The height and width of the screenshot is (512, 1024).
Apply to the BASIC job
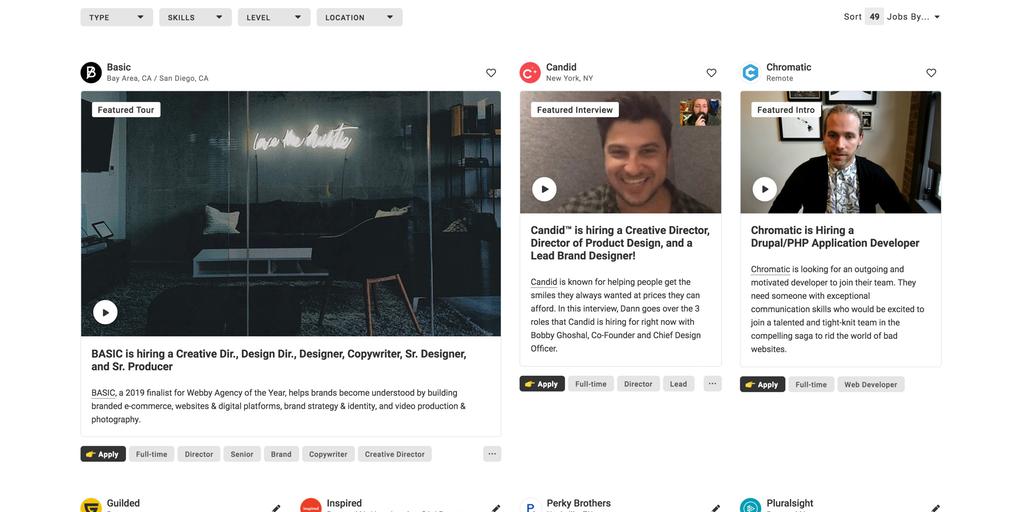tap(103, 455)
